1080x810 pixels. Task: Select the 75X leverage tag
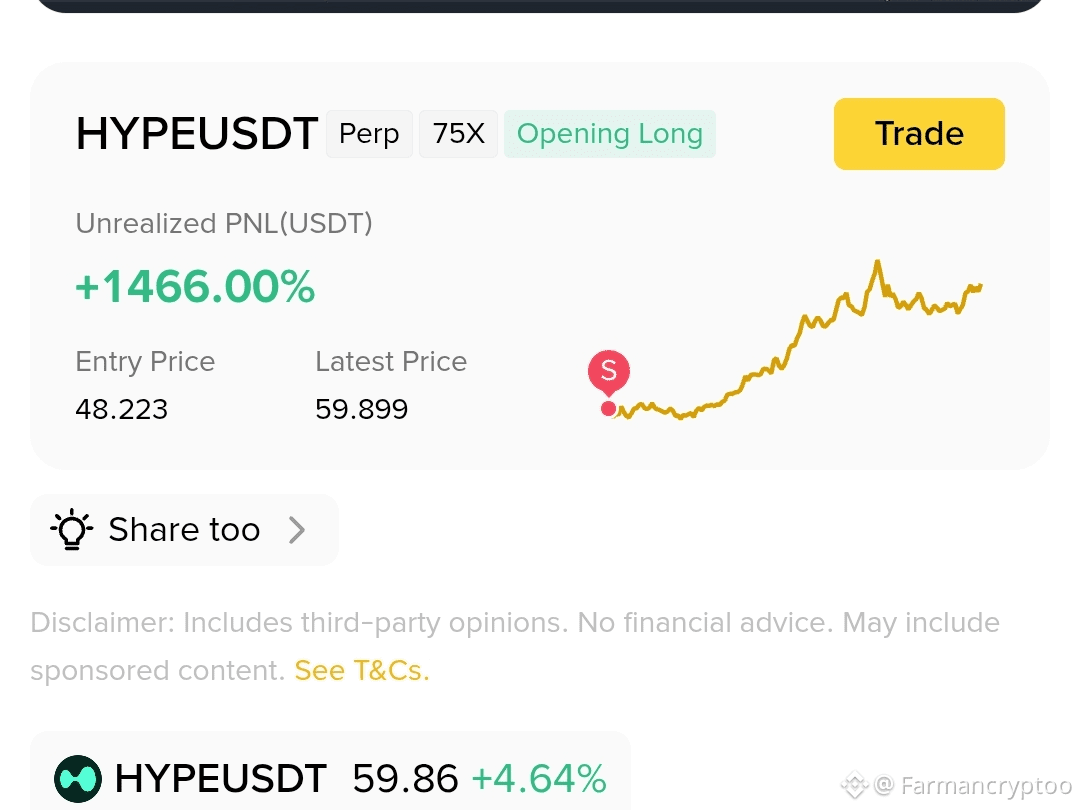click(458, 134)
